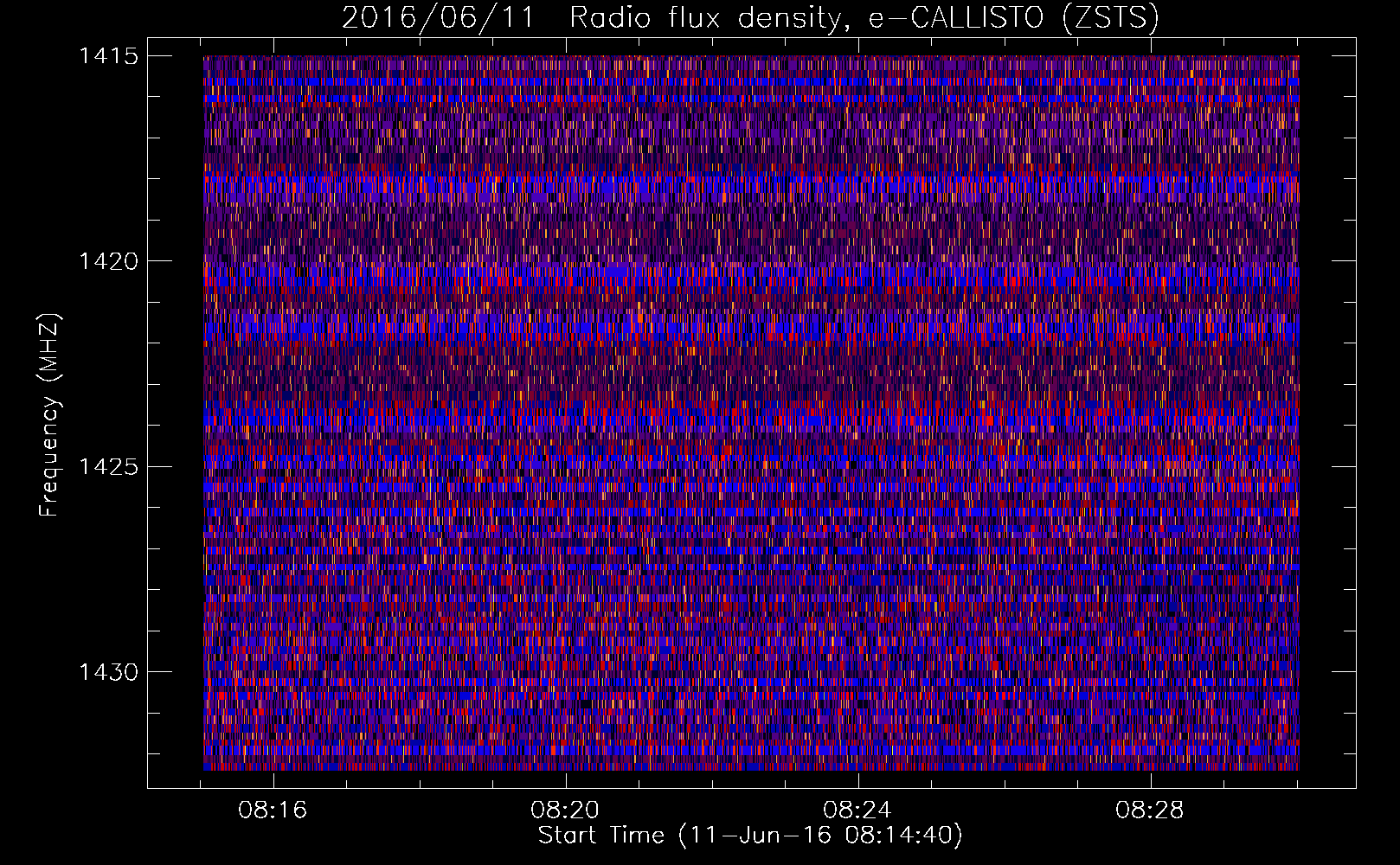The image size is (1400, 865).
Task: Click the 'Frequency (MHZ)' axis label
Action: click(x=50, y=414)
